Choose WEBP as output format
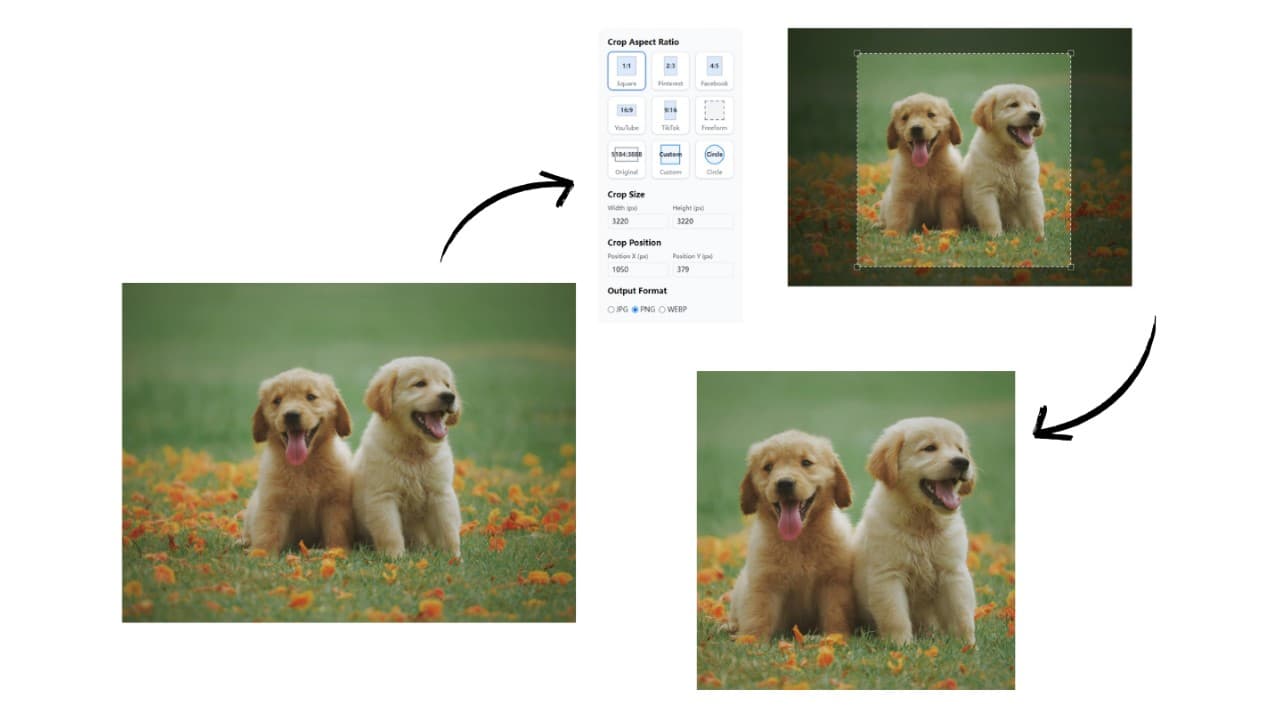The height and width of the screenshot is (720, 1280). [x=664, y=309]
